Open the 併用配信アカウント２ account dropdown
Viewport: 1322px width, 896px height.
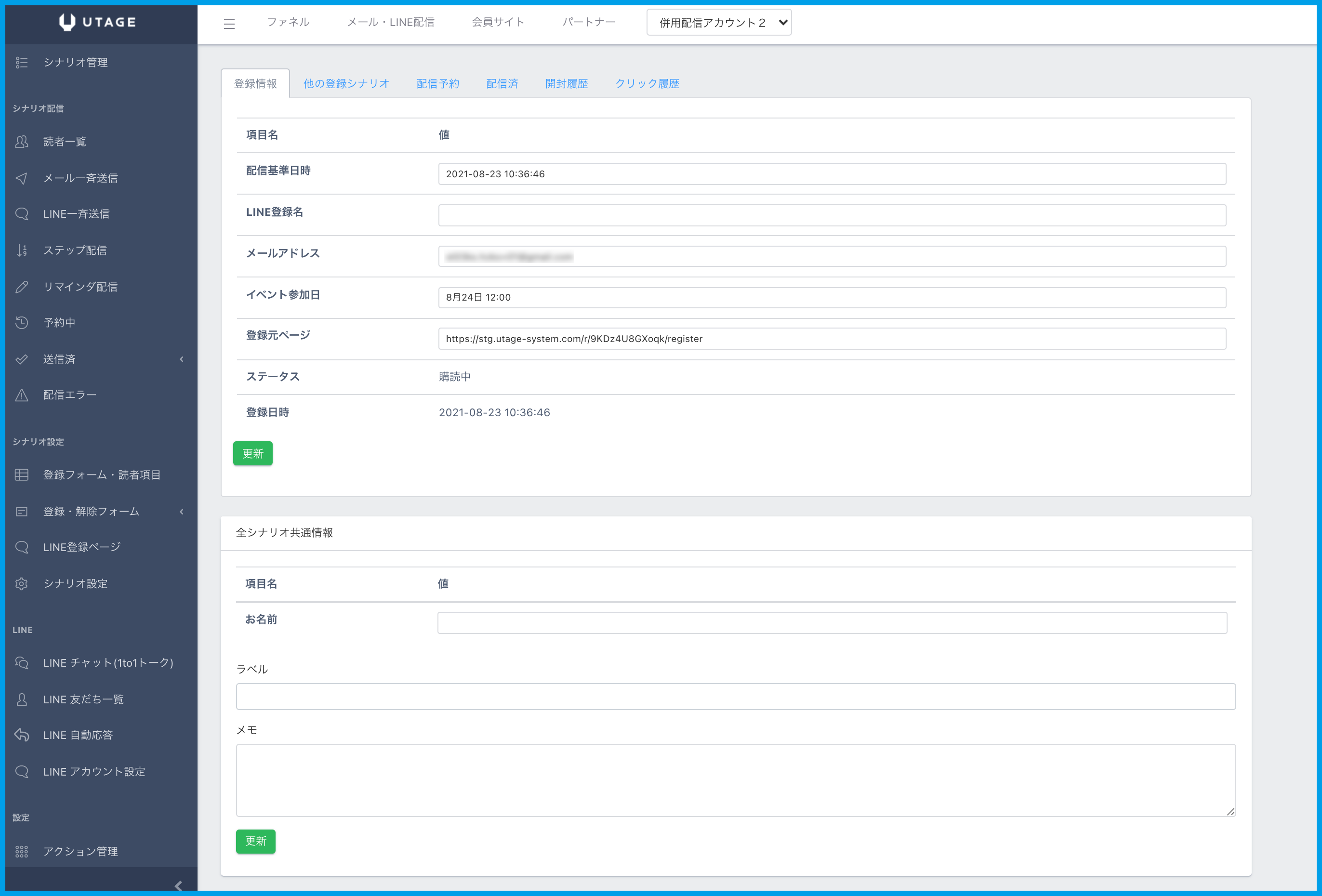[718, 23]
